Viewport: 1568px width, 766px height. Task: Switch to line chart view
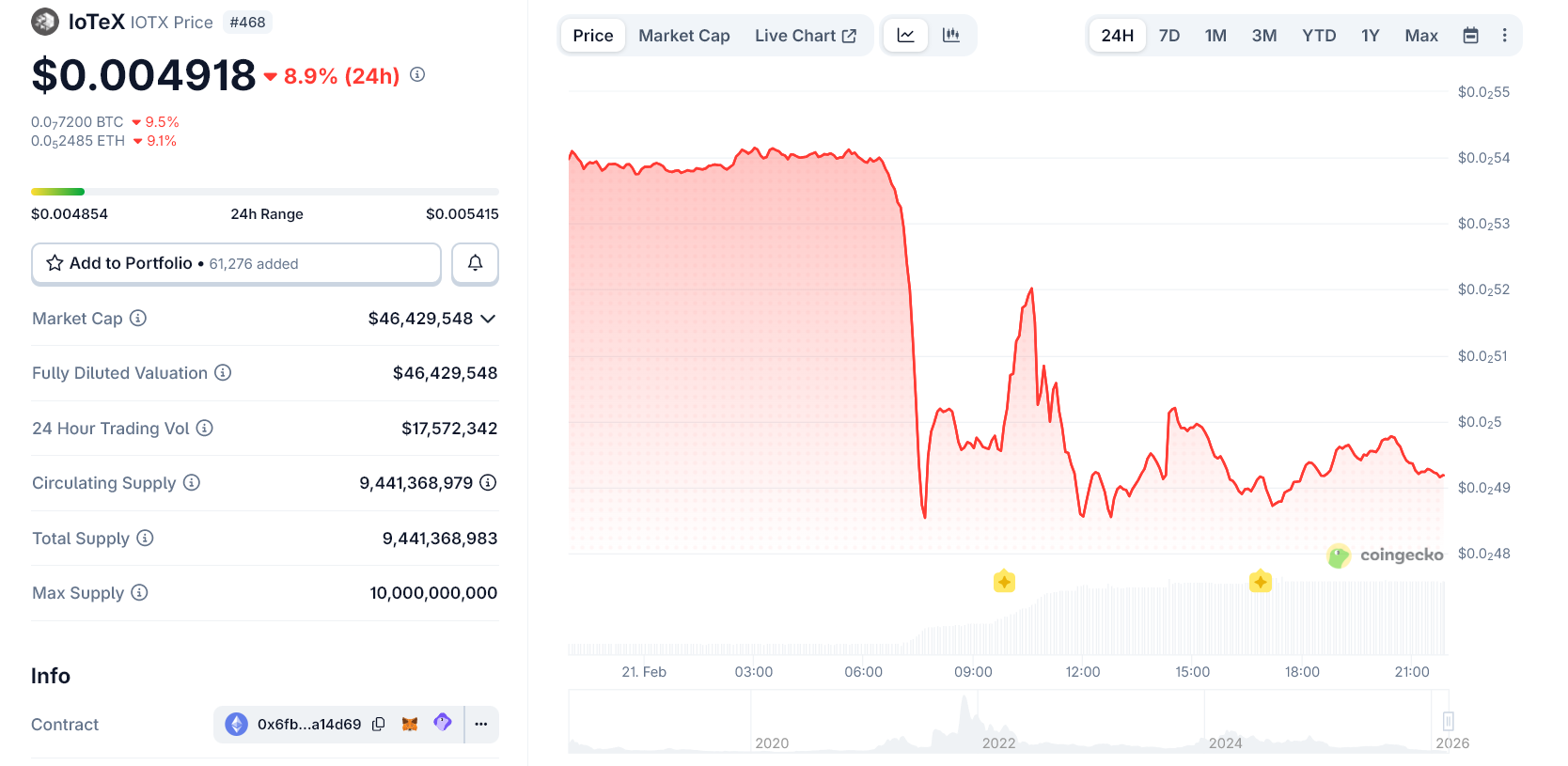tap(906, 36)
